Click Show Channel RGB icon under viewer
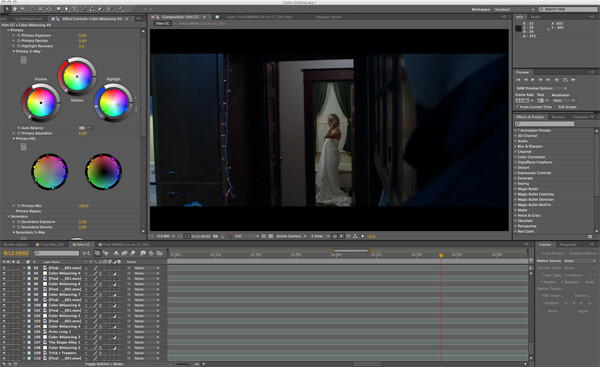 pyautogui.click(x=229, y=236)
